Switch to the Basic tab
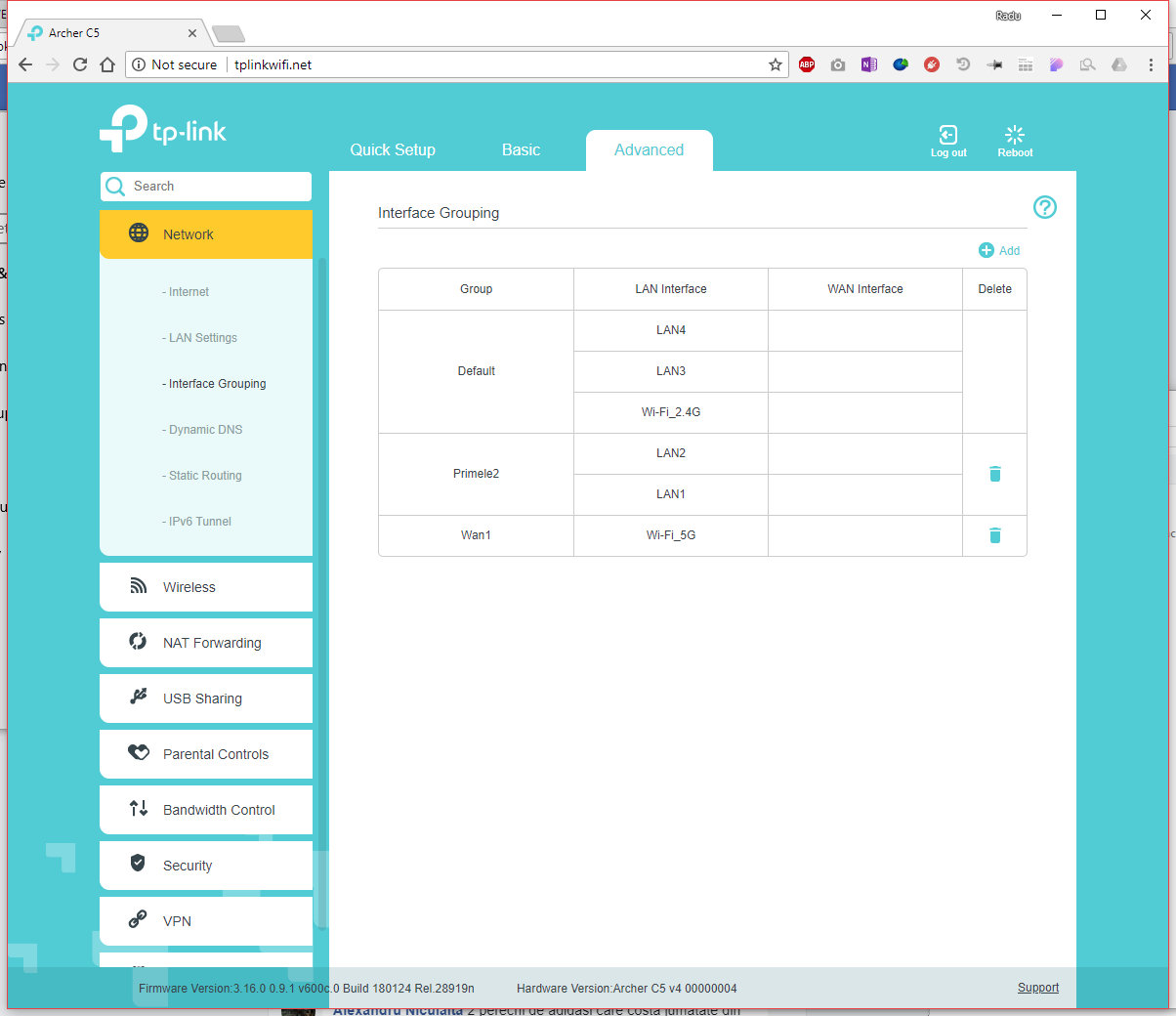 [x=521, y=150]
